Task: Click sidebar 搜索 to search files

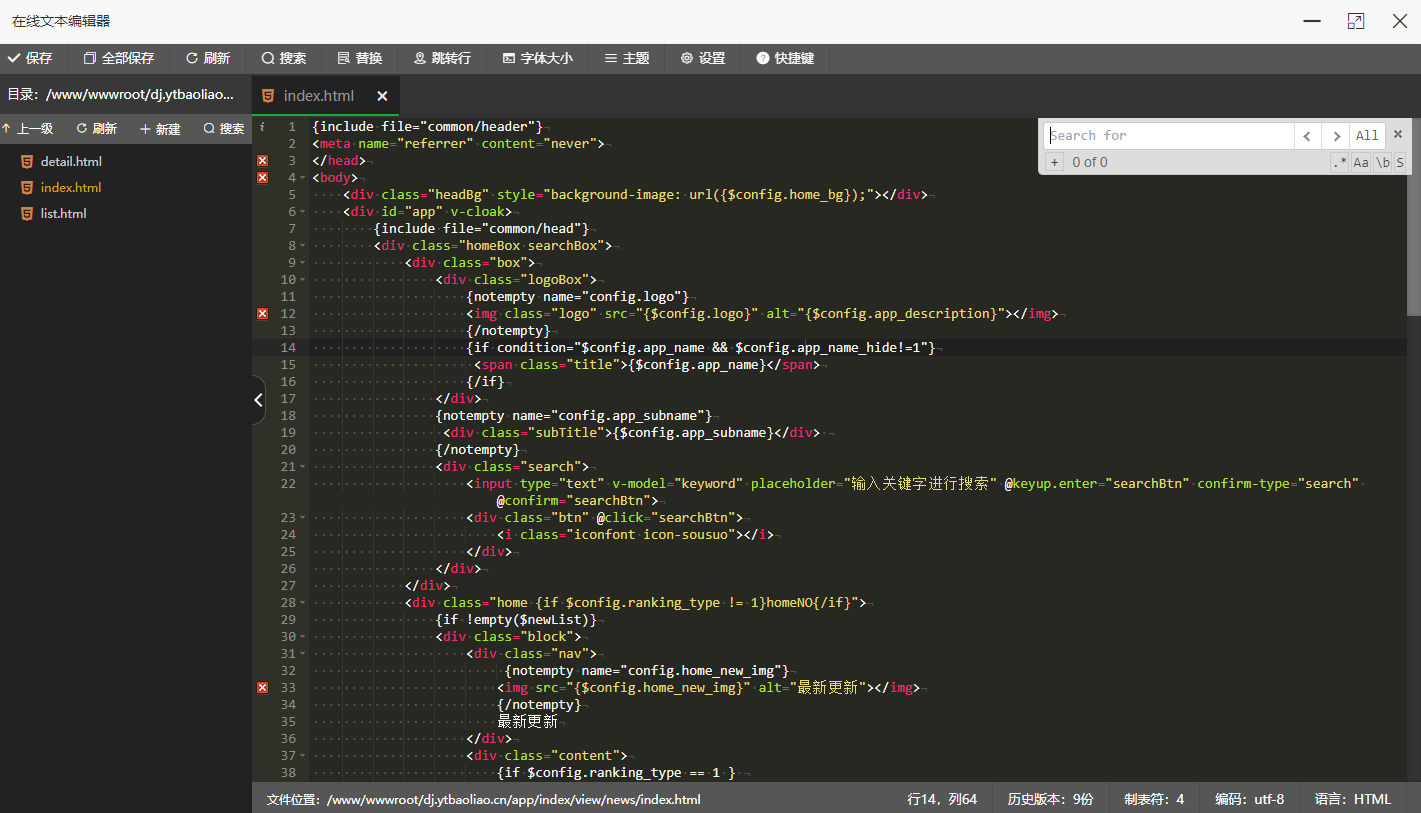Action: click(224, 129)
